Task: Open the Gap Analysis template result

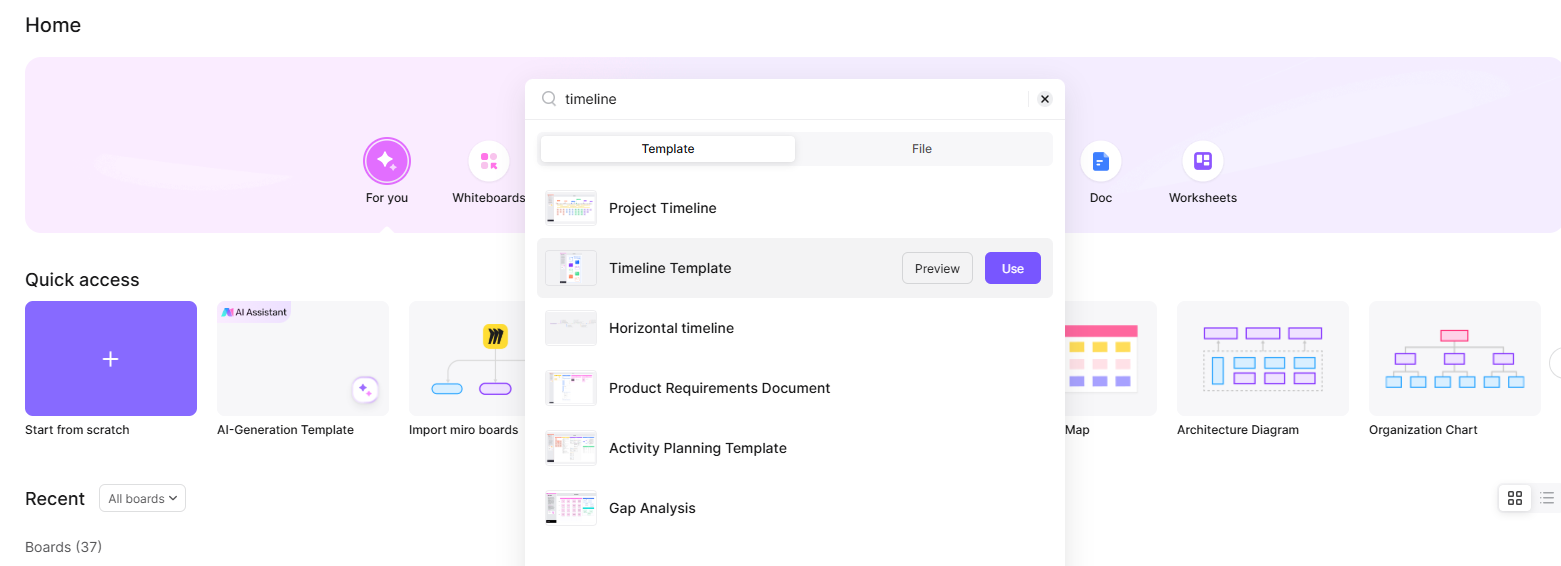Action: 795,508
